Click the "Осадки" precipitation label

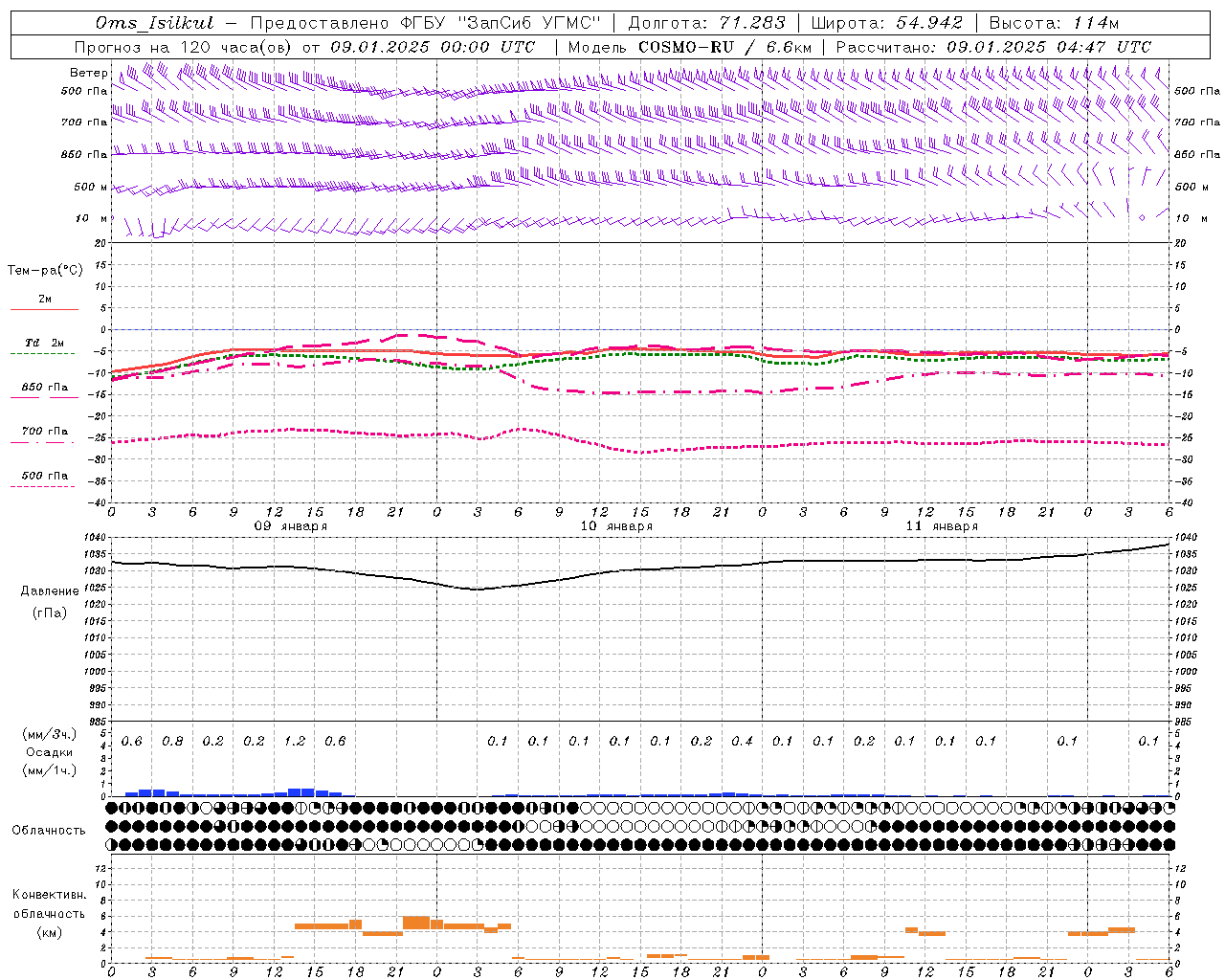(x=49, y=752)
